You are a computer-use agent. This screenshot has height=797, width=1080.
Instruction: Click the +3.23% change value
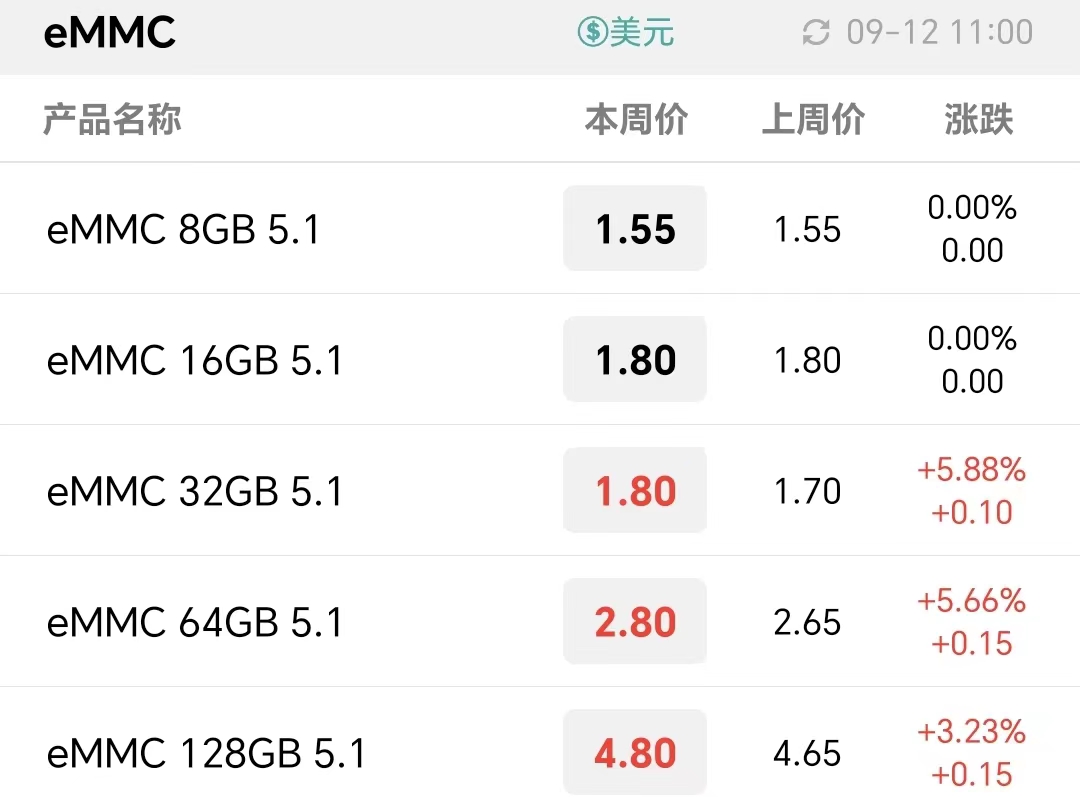click(x=971, y=731)
